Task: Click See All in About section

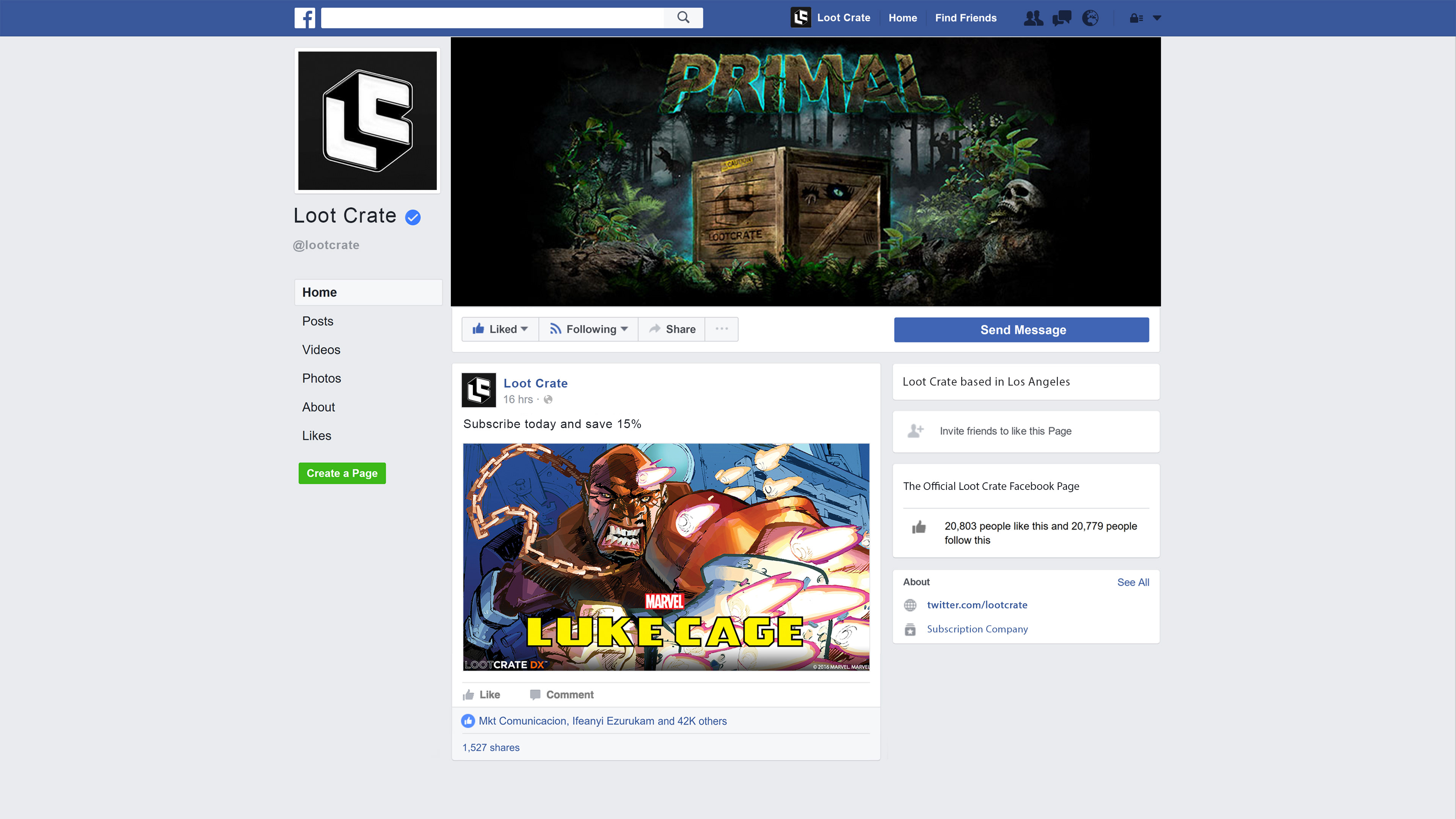Action: [1133, 582]
